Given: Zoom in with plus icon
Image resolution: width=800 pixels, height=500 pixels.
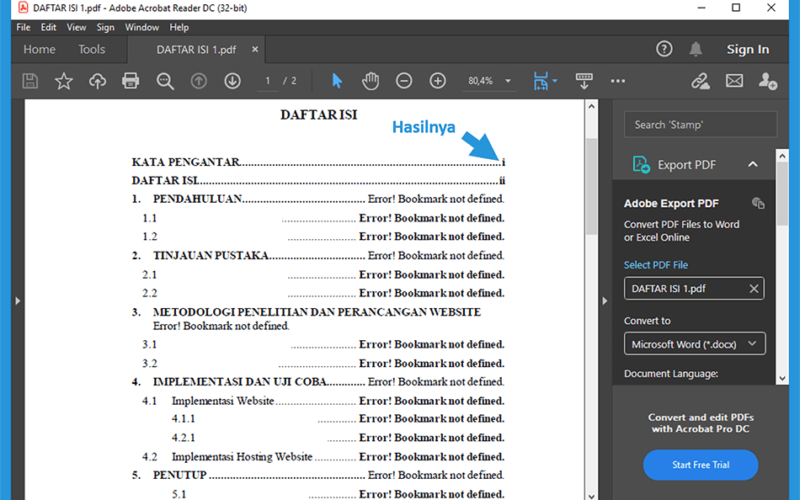Looking at the screenshot, I should [438, 81].
